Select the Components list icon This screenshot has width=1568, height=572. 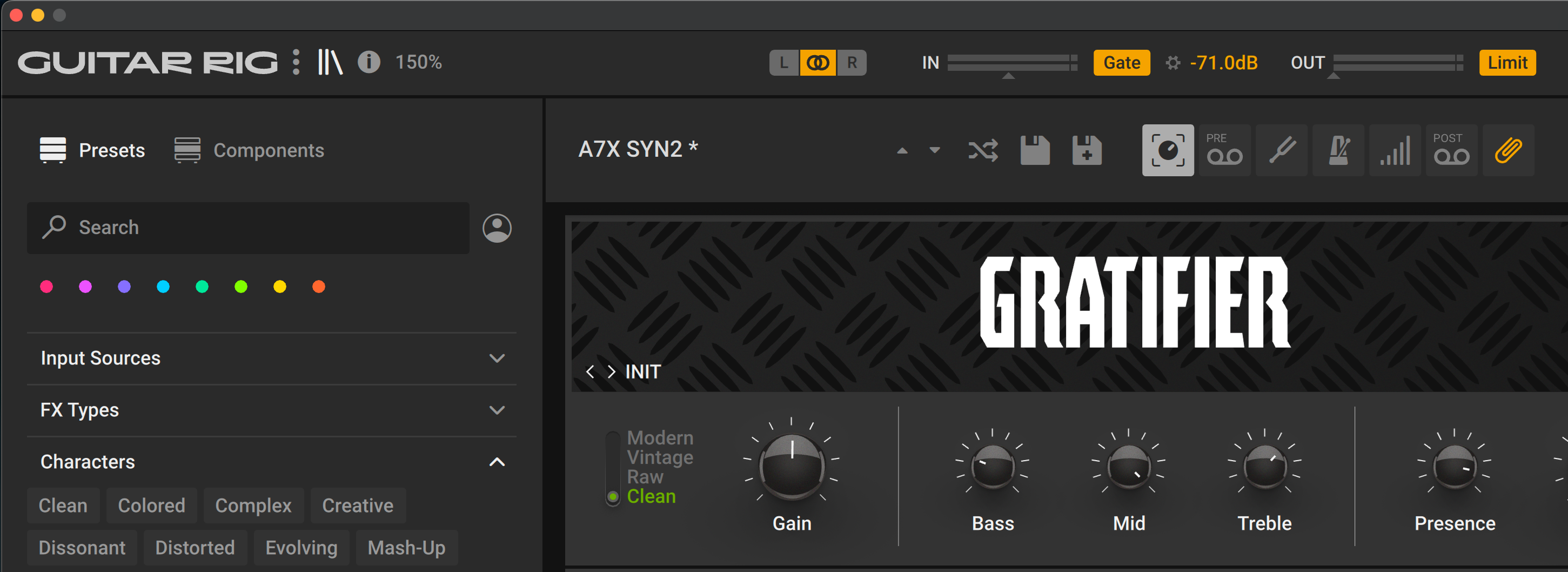coord(187,150)
